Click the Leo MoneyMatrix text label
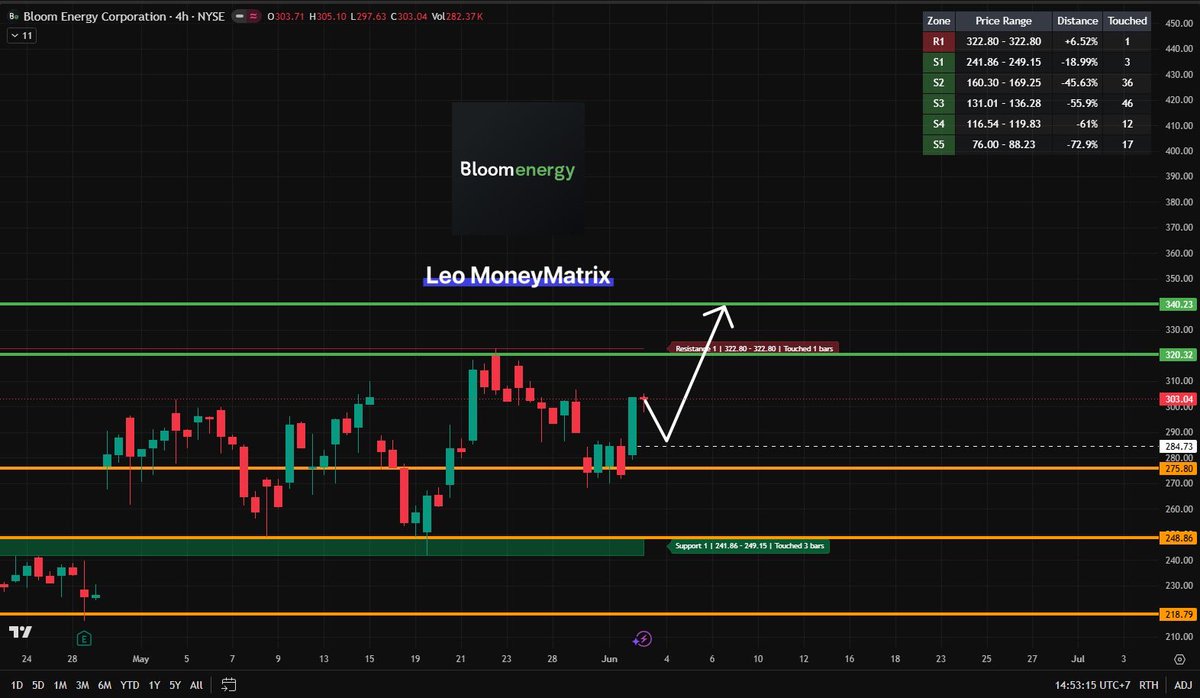Screen dimensions: 1200x698 (518, 275)
